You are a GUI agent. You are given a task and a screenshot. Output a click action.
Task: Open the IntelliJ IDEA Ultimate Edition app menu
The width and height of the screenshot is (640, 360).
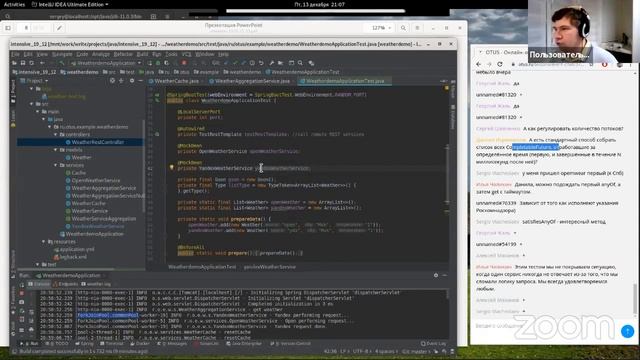[x=70, y=4]
